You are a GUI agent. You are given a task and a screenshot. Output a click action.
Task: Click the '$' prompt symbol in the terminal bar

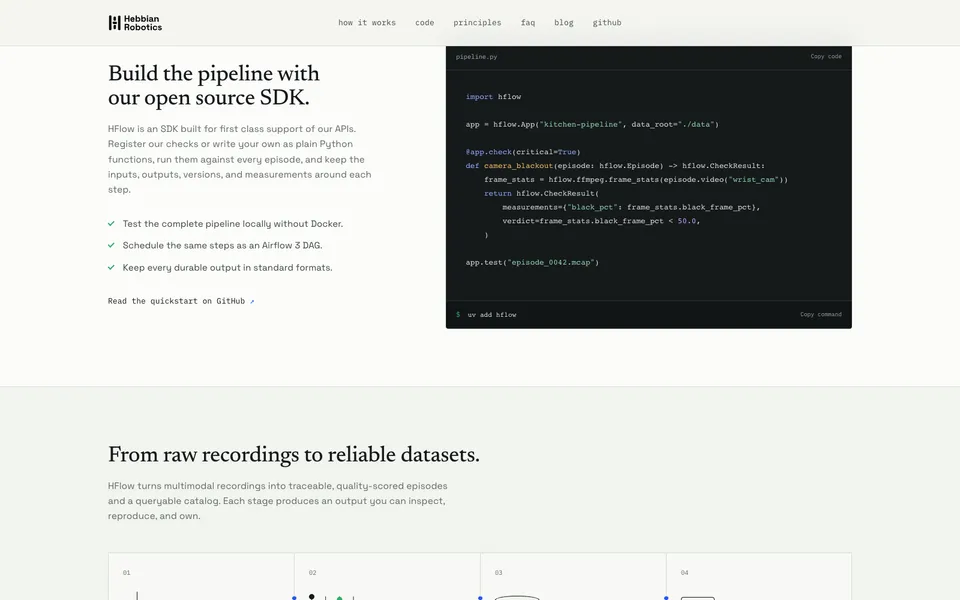pyautogui.click(x=458, y=315)
